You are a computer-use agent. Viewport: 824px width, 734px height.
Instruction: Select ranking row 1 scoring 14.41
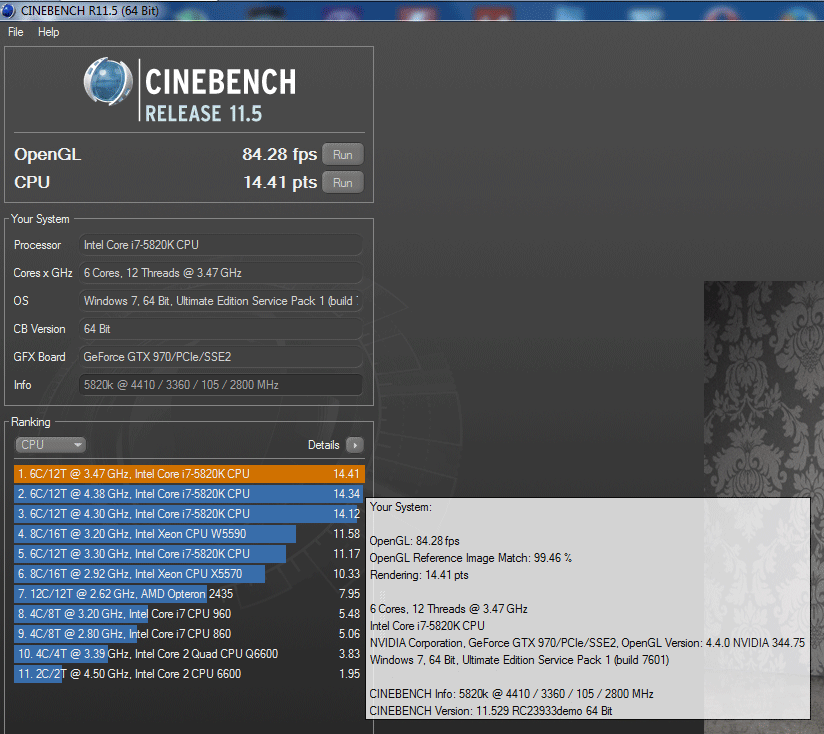point(189,474)
